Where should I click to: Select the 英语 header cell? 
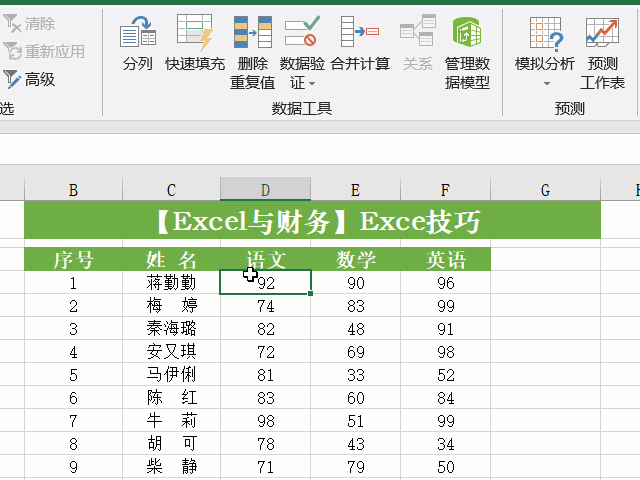pyautogui.click(x=445, y=259)
